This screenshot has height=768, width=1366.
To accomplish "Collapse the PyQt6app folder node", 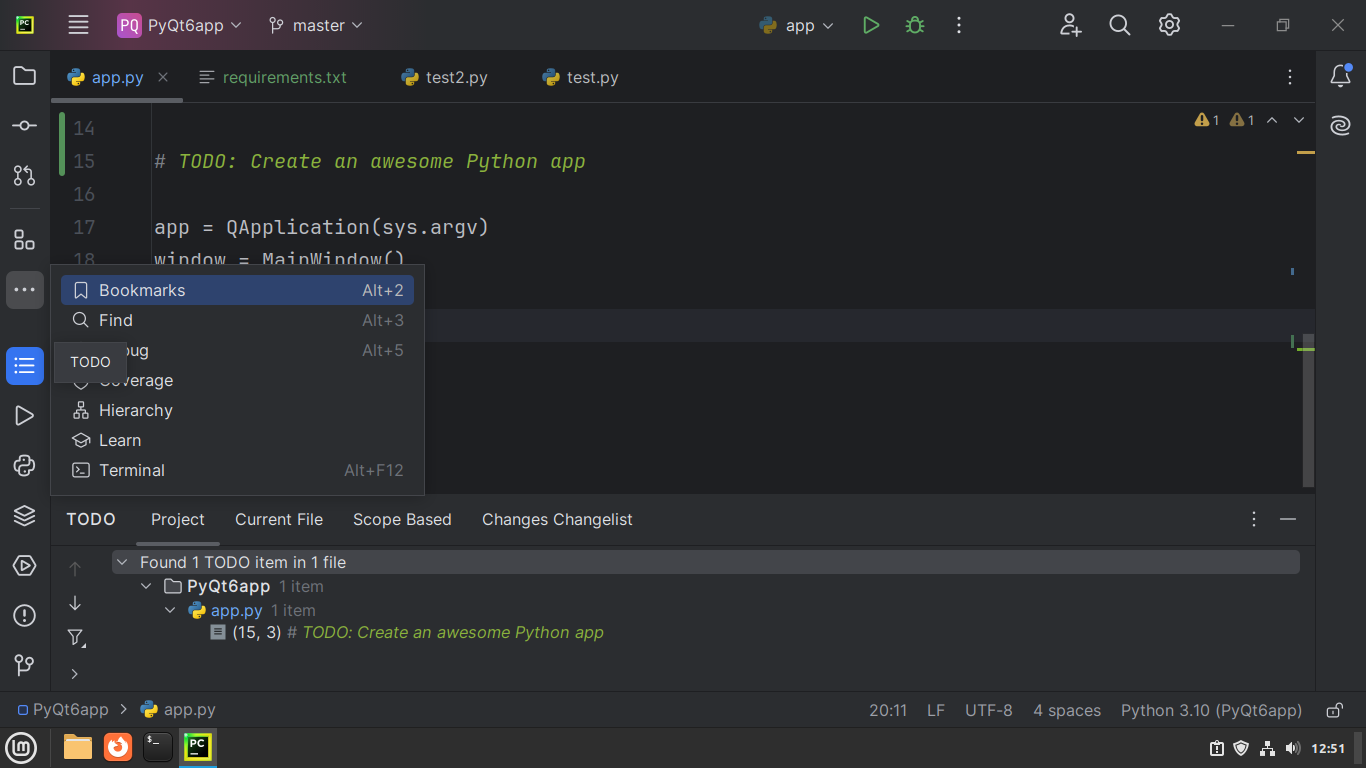I will [146, 586].
